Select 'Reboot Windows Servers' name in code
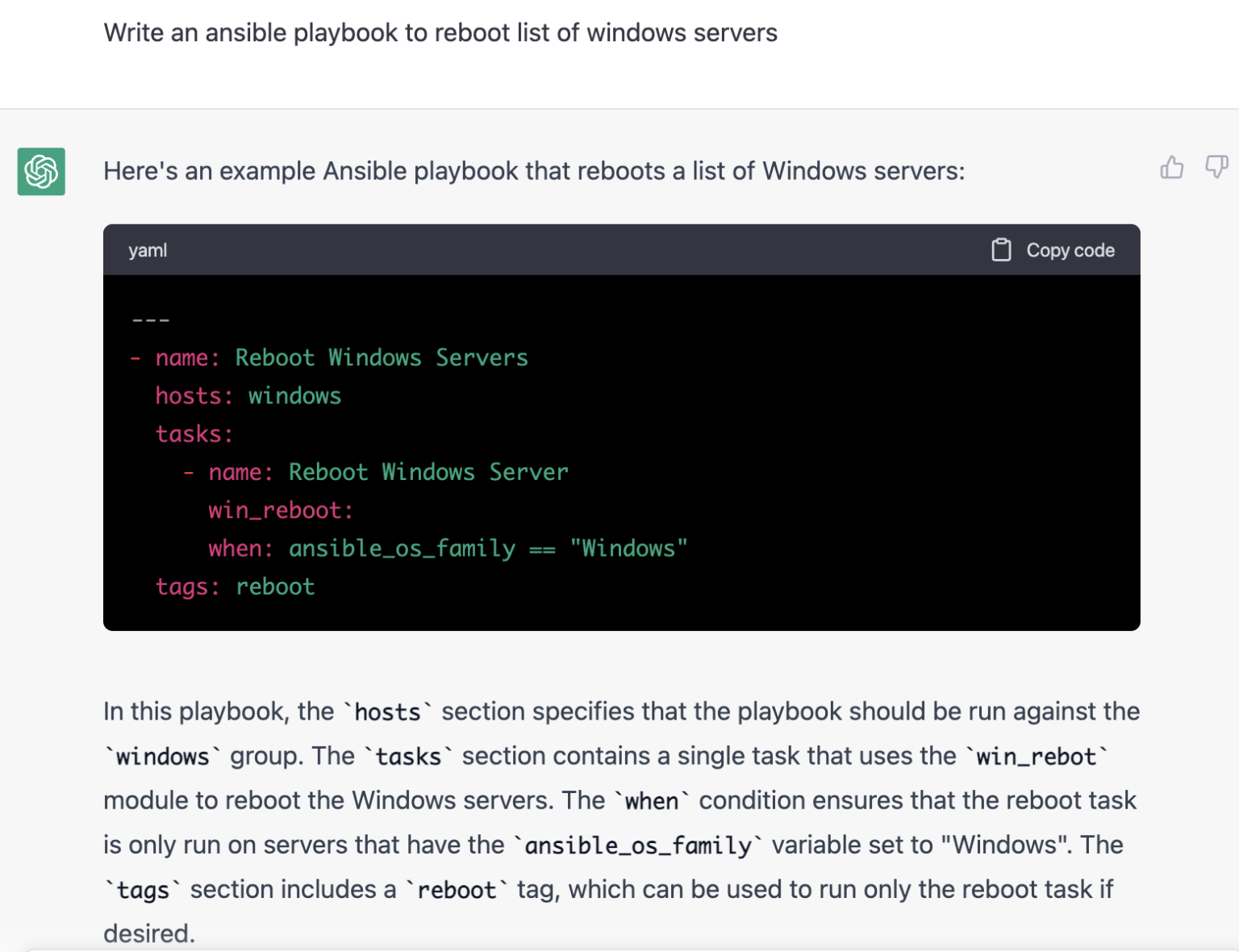The image size is (1239, 952). click(x=382, y=357)
